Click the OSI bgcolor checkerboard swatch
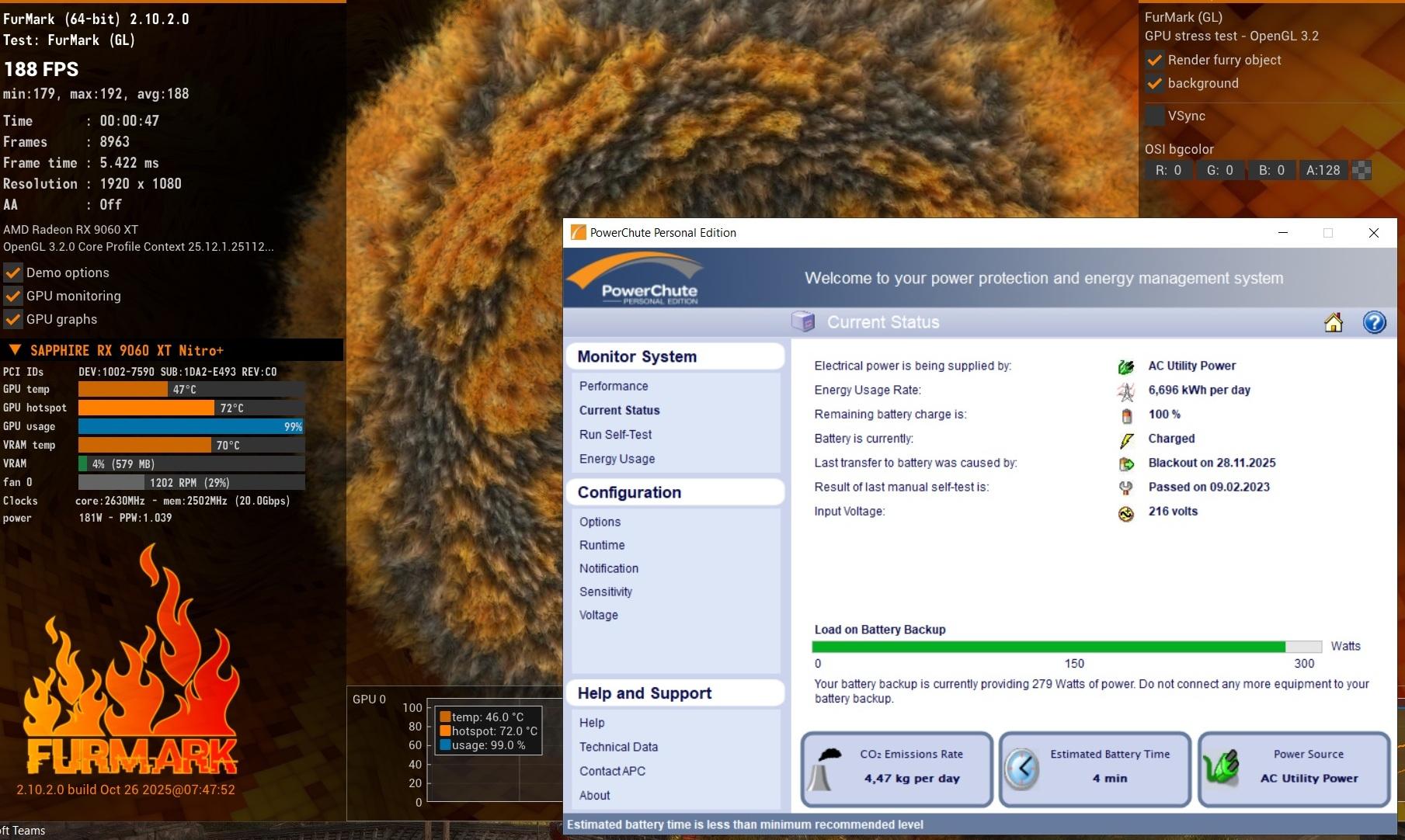Image resolution: width=1405 pixels, height=840 pixels. click(1362, 170)
